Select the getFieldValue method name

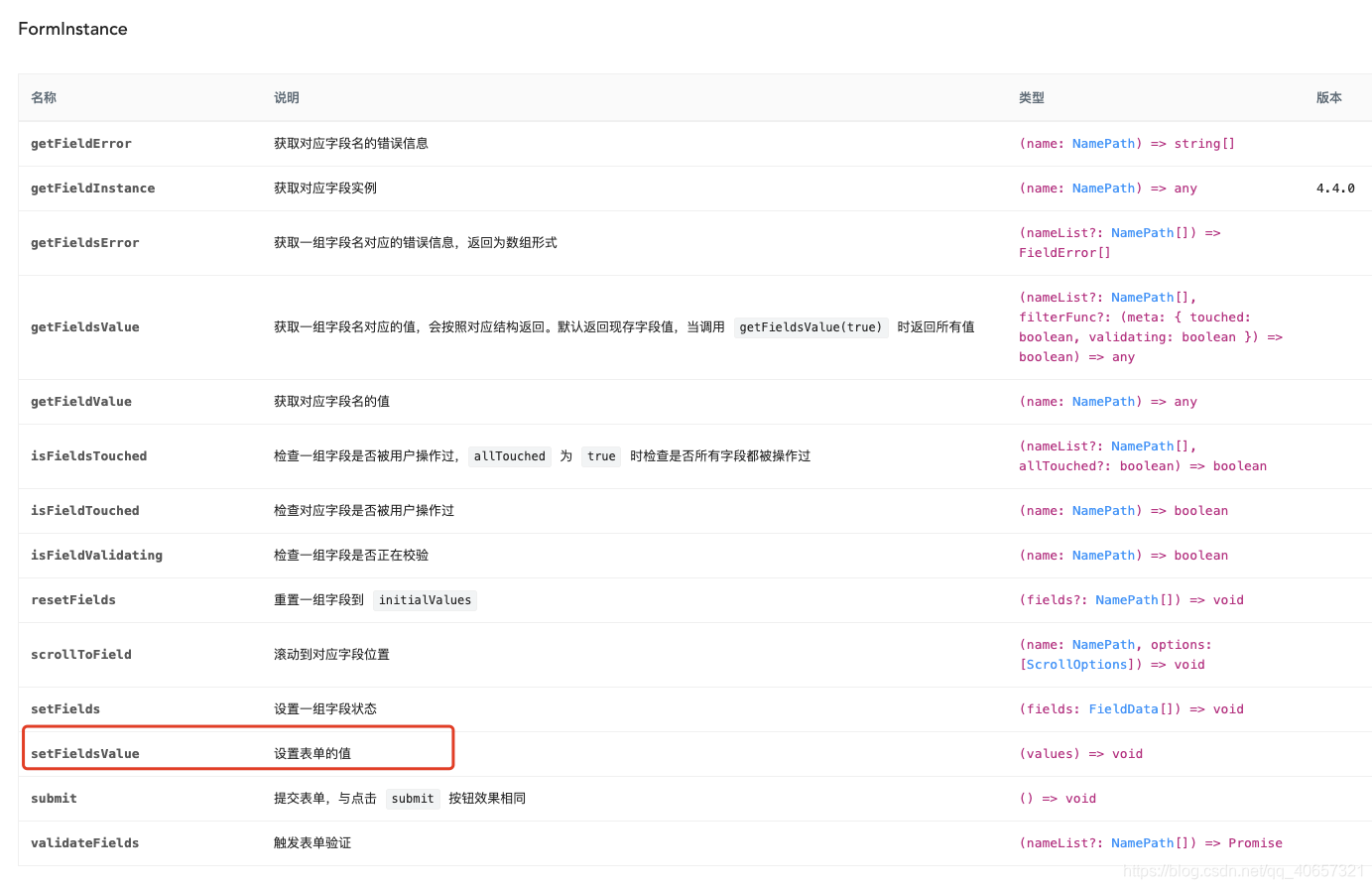(81, 402)
